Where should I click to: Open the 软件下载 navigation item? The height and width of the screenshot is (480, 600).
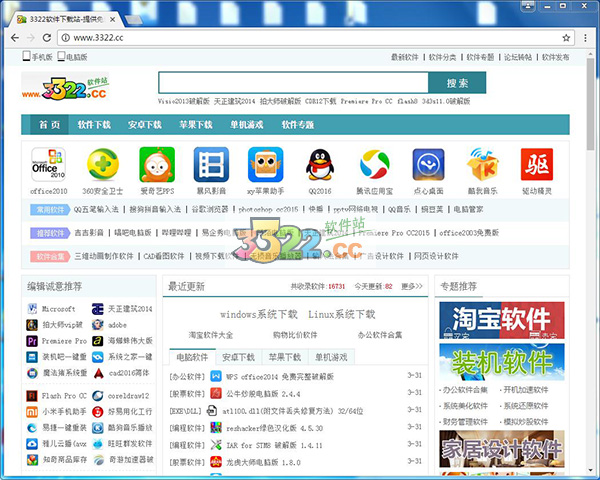click(x=94, y=125)
